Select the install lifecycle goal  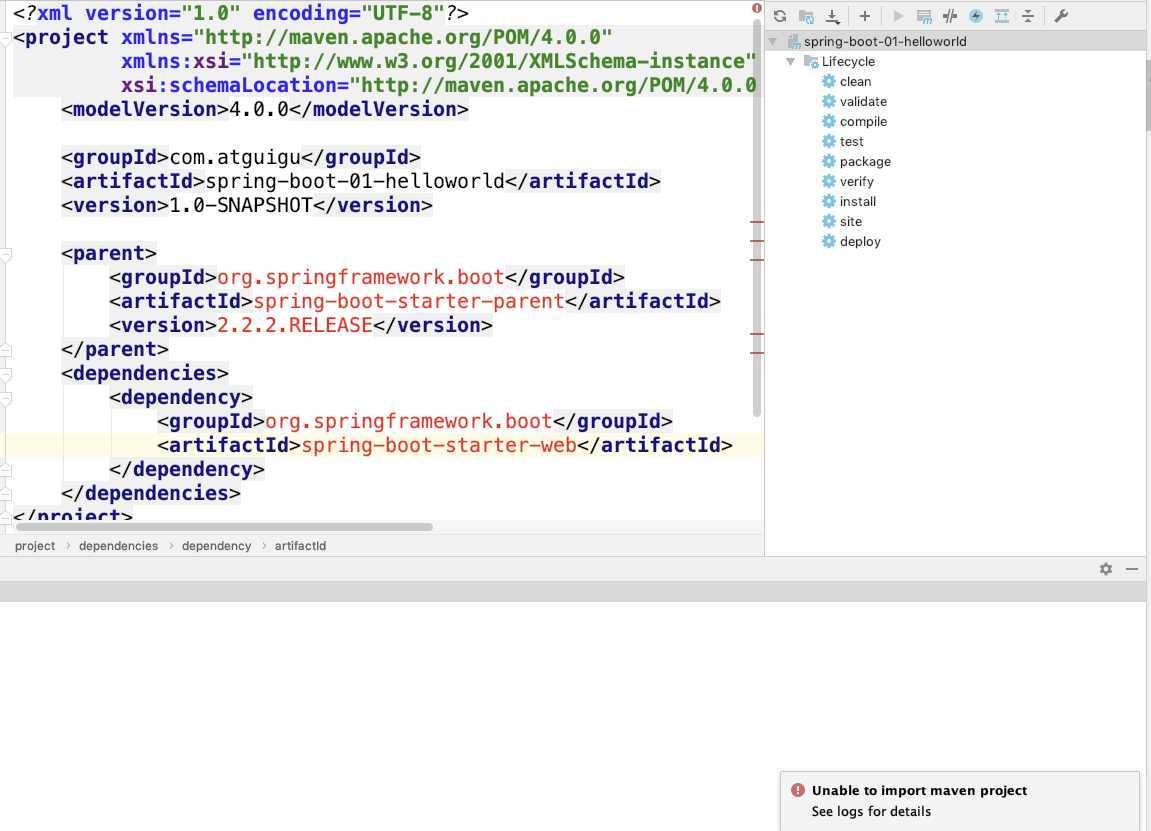[x=857, y=202]
